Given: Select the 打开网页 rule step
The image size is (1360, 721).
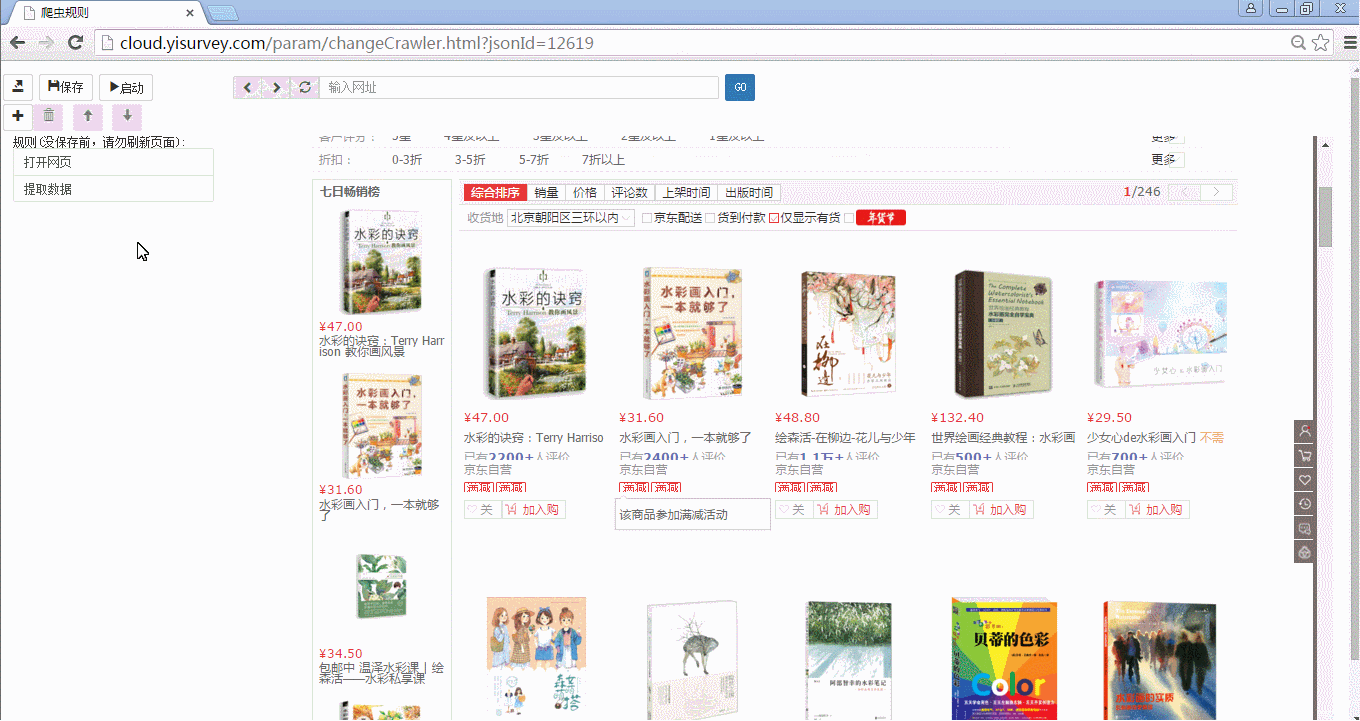Looking at the screenshot, I should pyautogui.click(x=114, y=162).
